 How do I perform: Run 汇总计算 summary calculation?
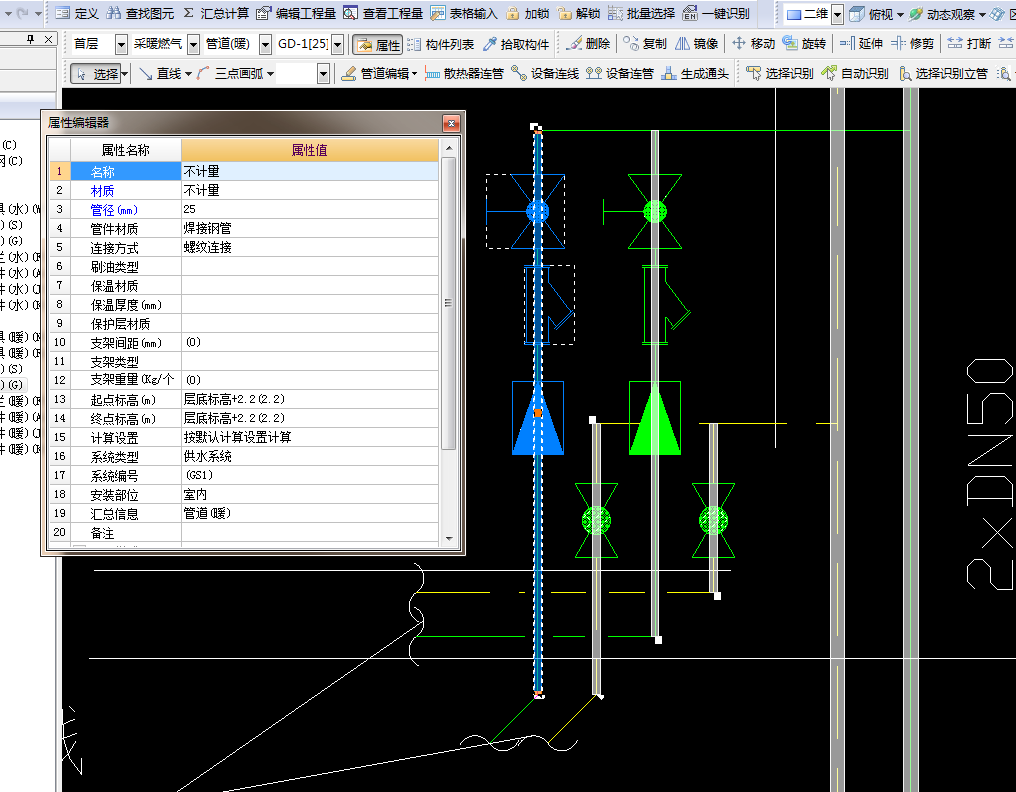[x=216, y=13]
